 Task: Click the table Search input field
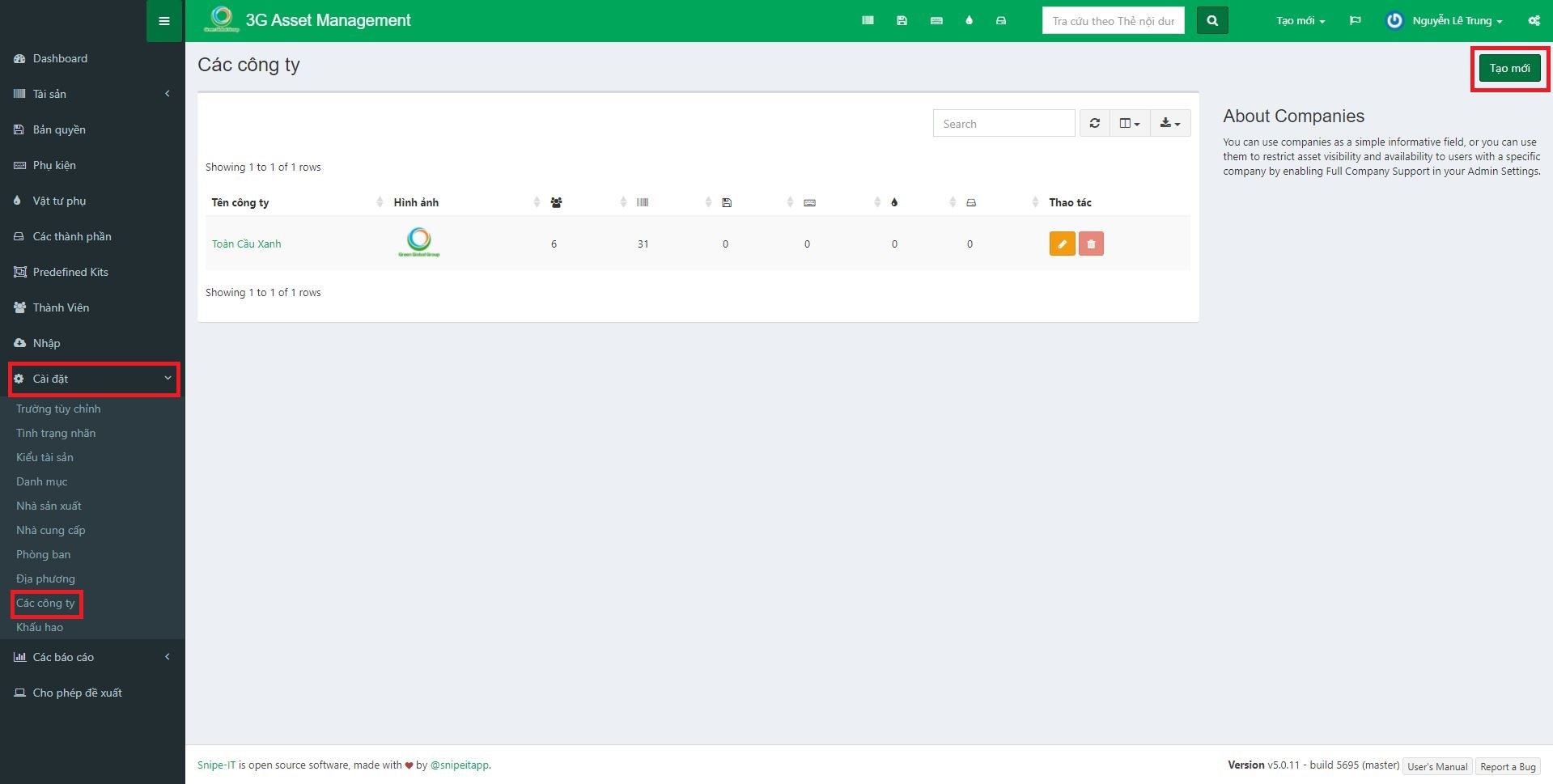click(1004, 124)
